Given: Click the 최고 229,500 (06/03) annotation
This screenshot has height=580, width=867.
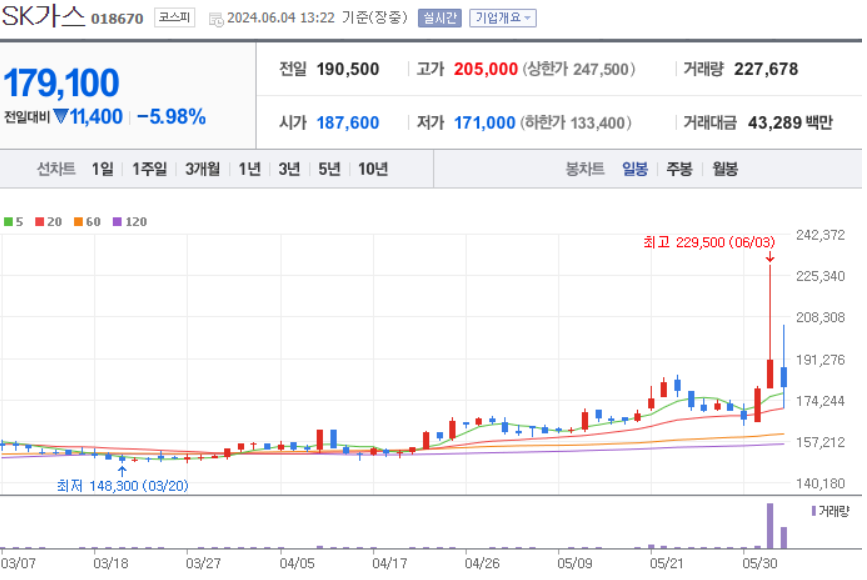Looking at the screenshot, I should coord(709,242).
